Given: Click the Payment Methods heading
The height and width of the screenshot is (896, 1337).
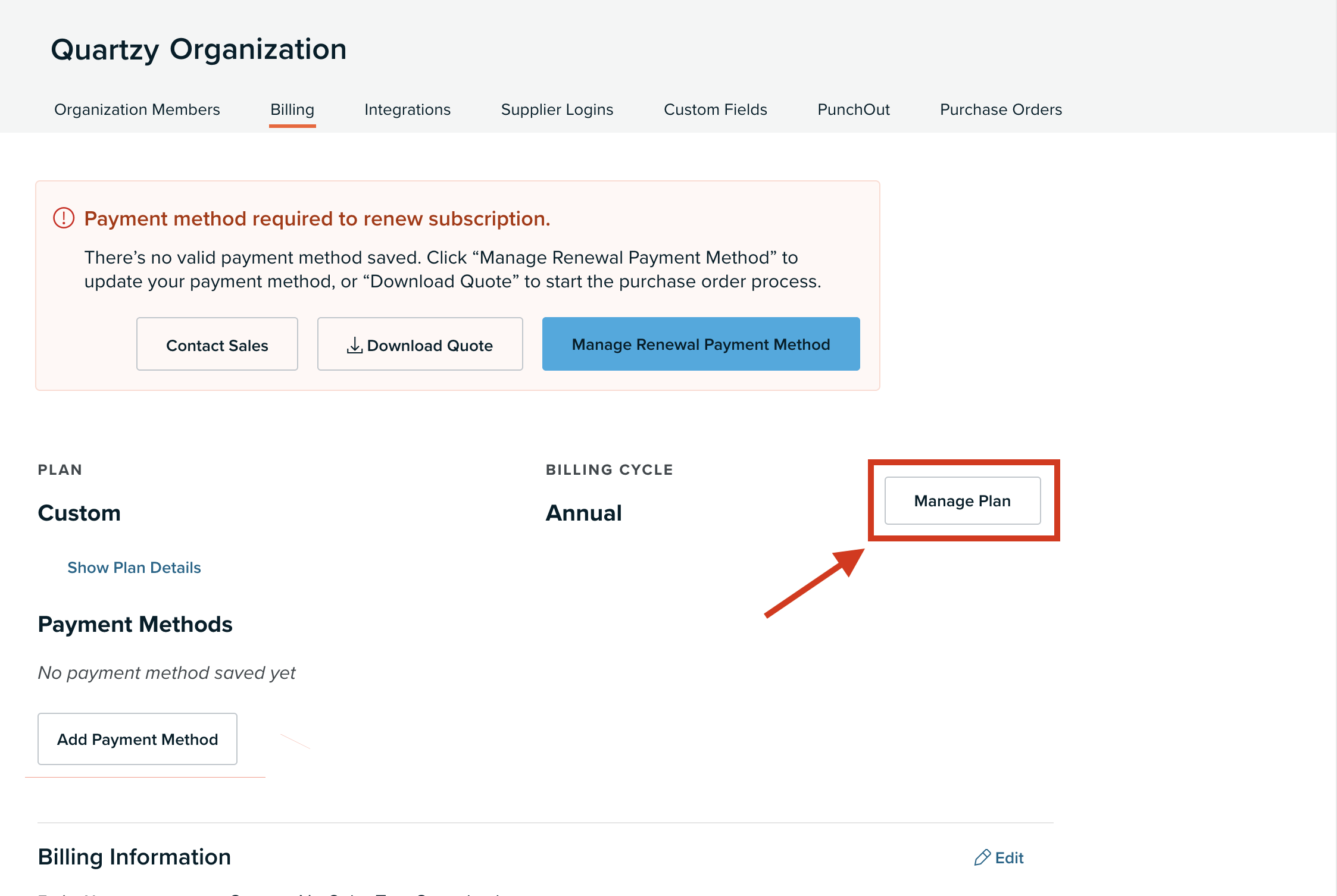Looking at the screenshot, I should pos(135,625).
